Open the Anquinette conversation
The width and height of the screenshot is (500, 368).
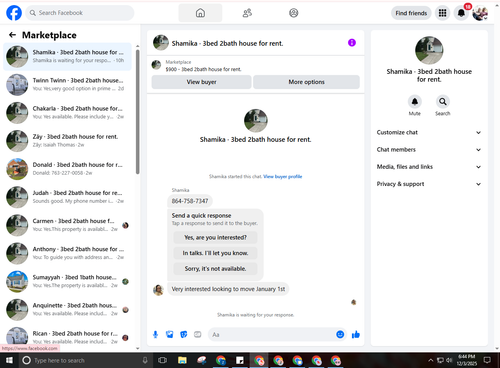pos(68,309)
